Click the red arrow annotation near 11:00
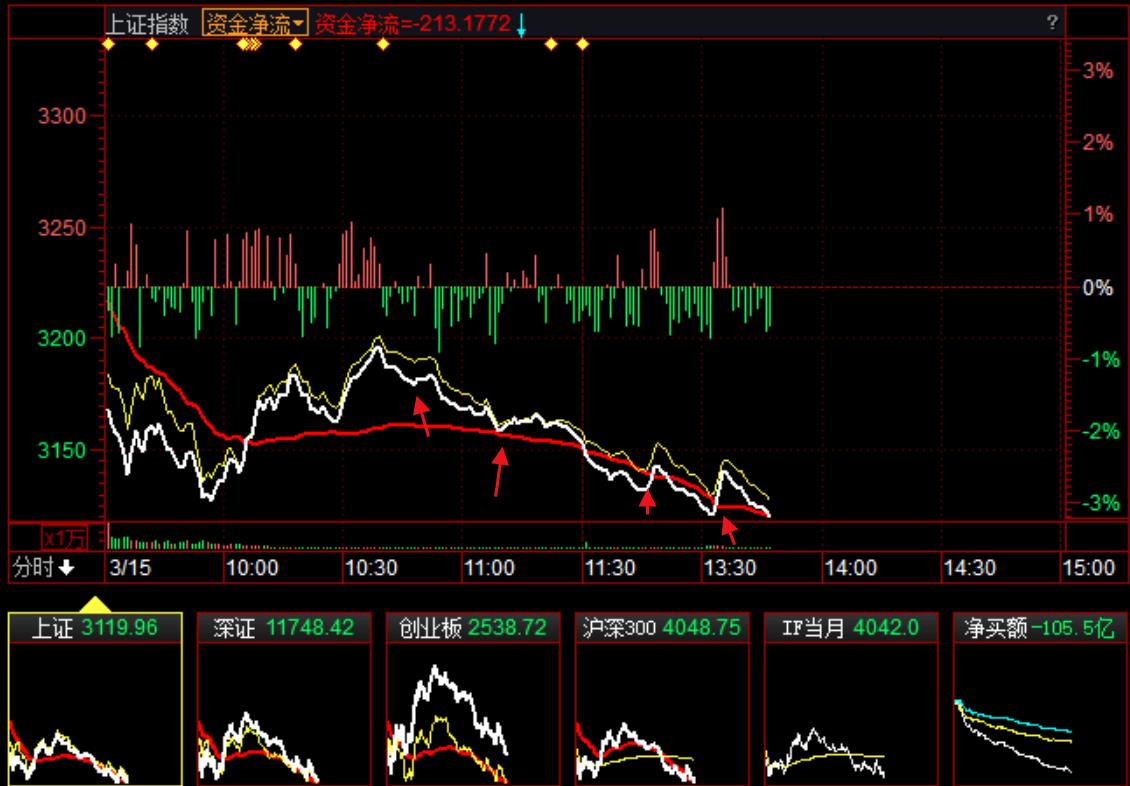Viewport: 1130px width, 786px height. [x=499, y=473]
